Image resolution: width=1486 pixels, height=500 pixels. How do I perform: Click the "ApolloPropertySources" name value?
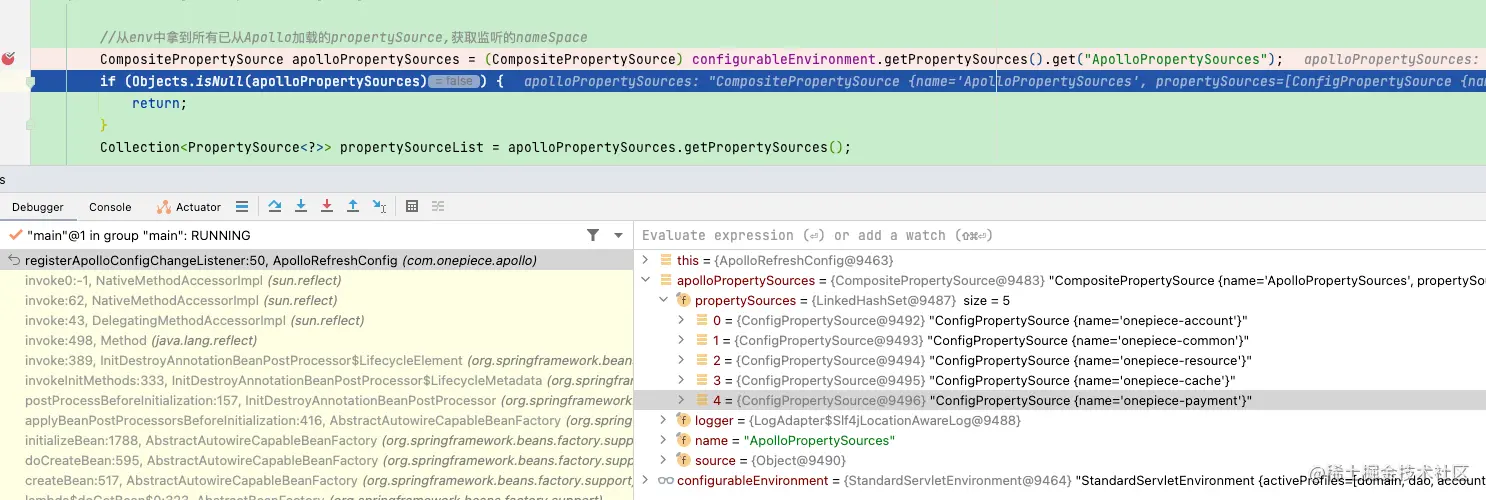[819, 440]
